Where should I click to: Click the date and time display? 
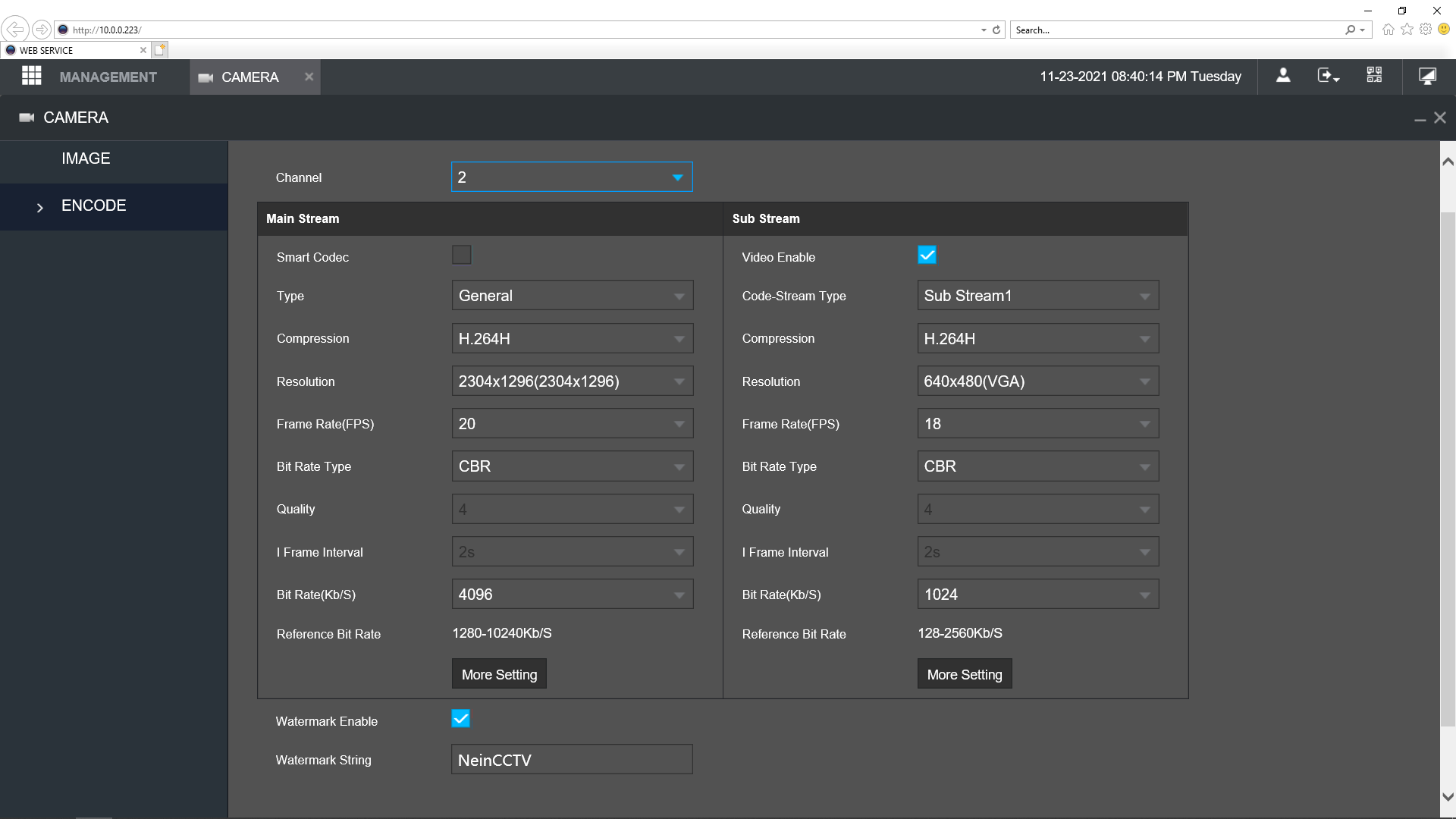pos(1141,77)
